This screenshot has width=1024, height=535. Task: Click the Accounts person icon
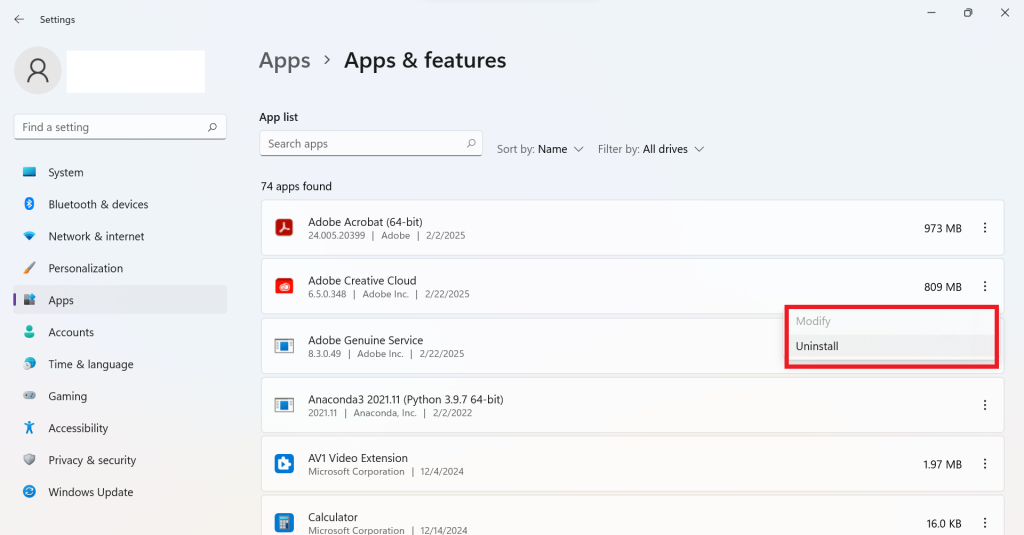point(29,332)
